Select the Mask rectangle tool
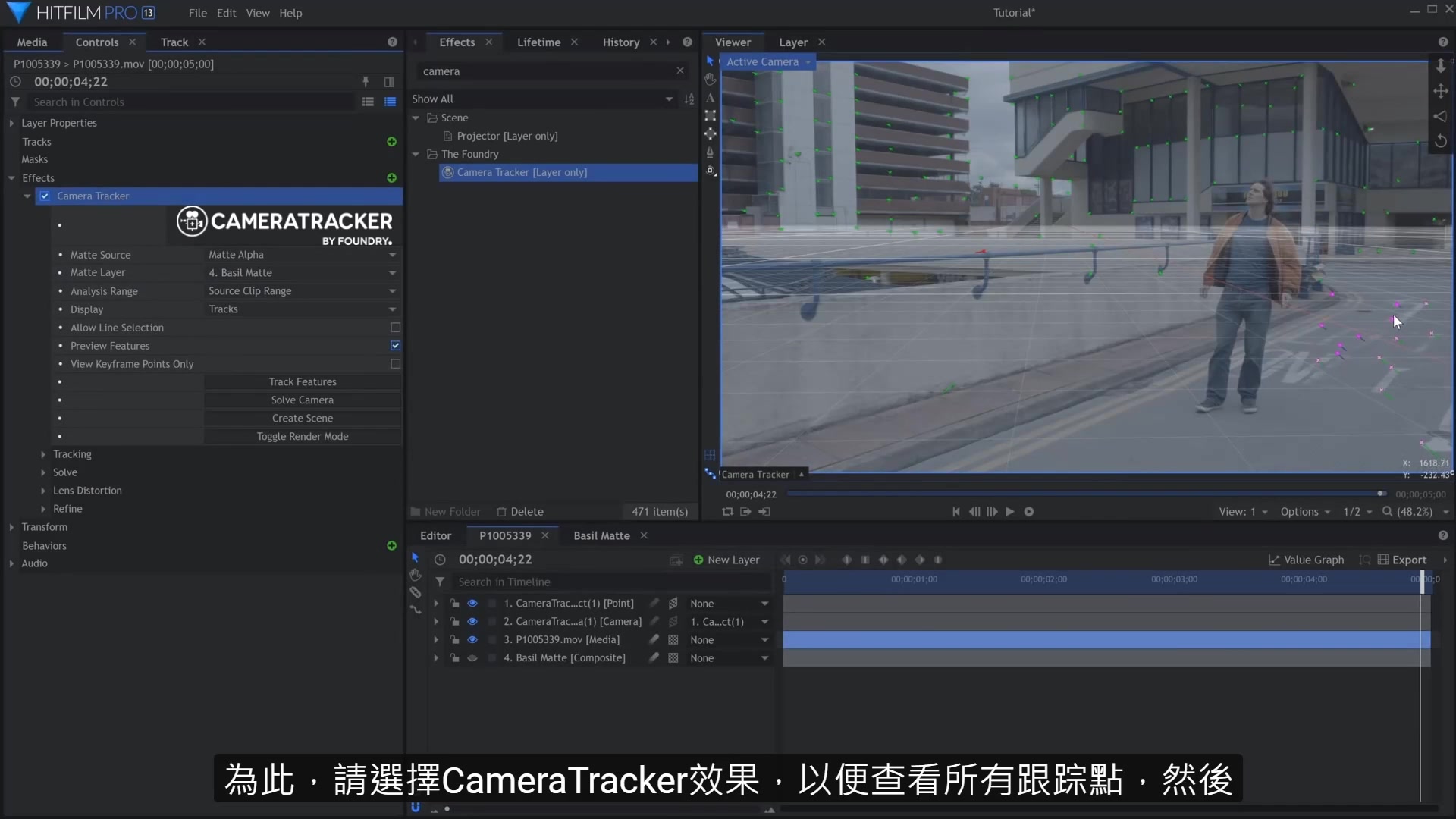This screenshot has width=1456, height=819. click(710, 115)
